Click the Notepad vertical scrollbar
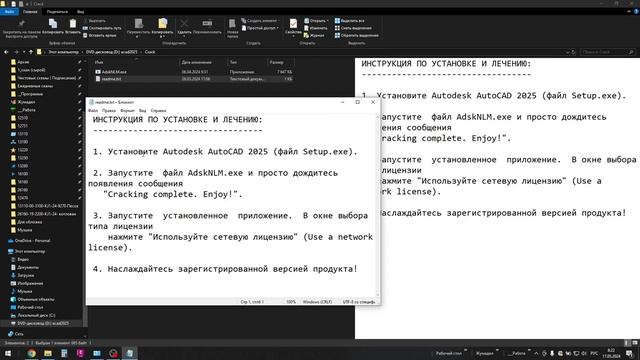Viewport: 640px width, 360px height. point(378,206)
